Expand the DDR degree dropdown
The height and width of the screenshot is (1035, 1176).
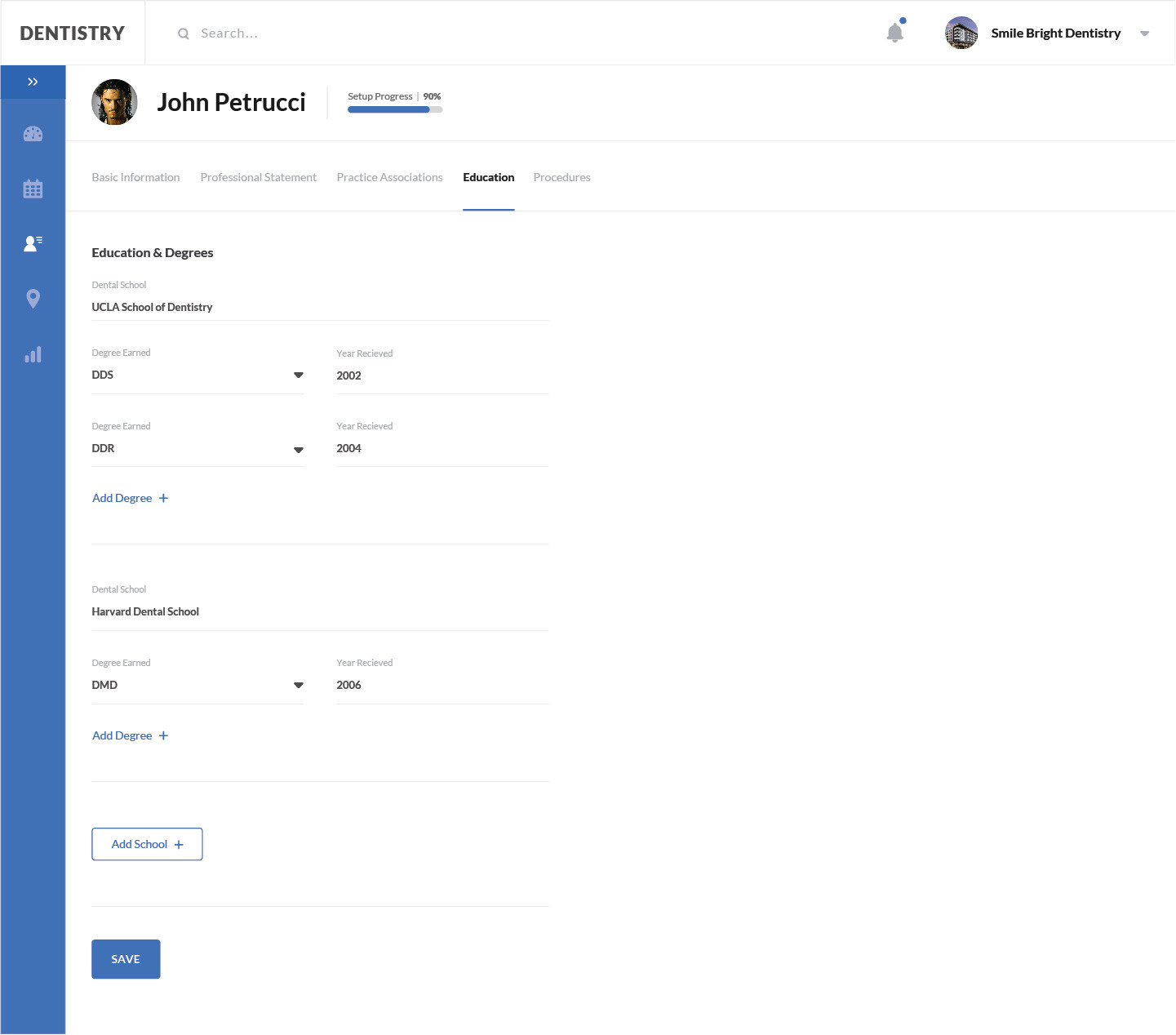tap(298, 450)
